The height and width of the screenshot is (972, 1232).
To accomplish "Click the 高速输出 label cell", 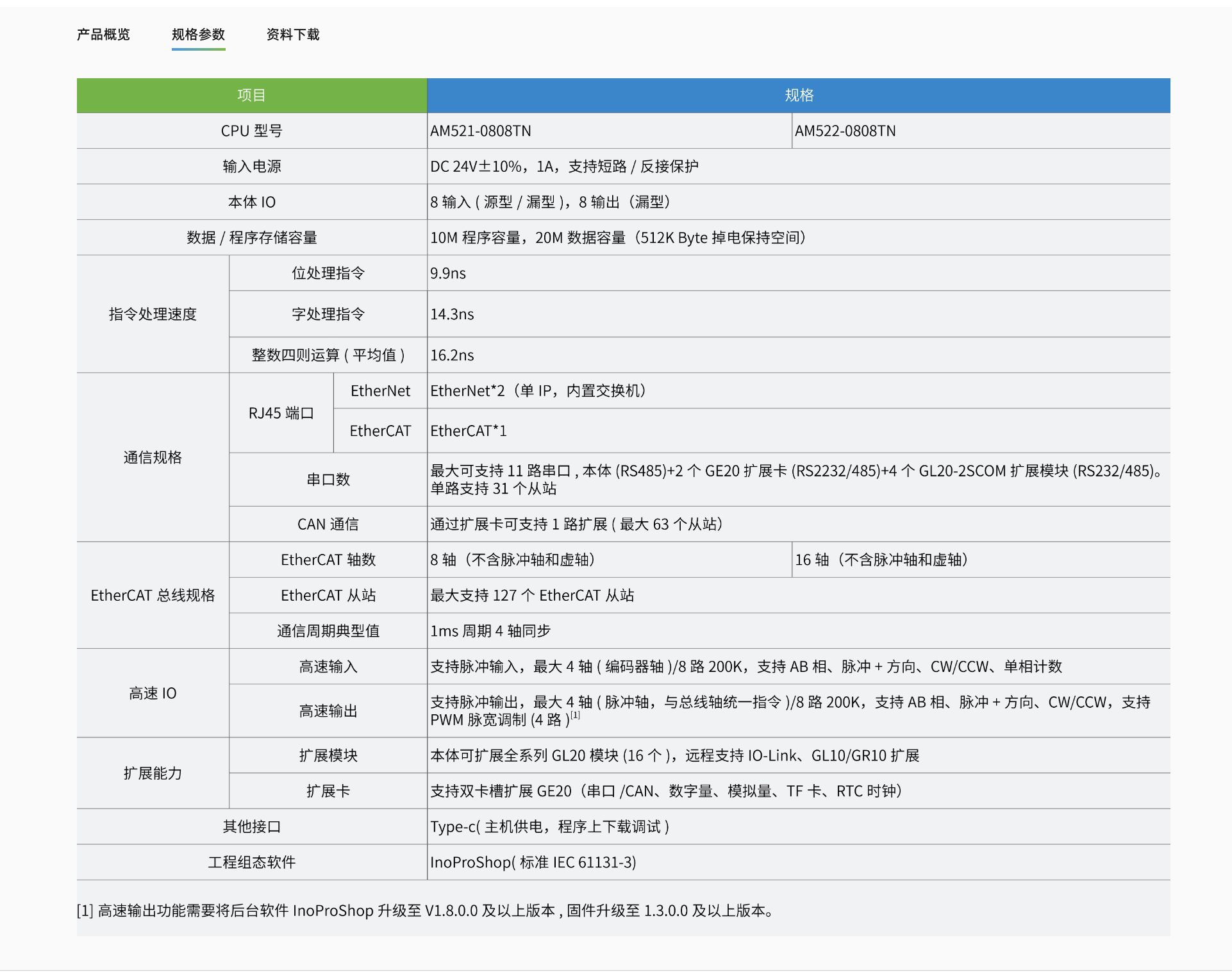I will pos(328,711).
